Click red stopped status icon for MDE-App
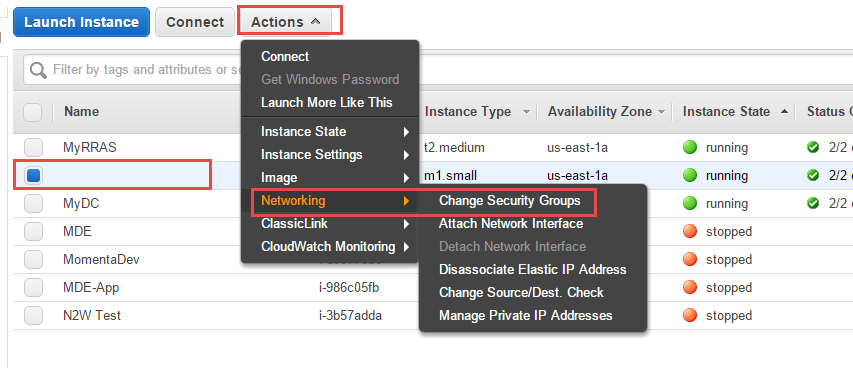Viewport: 853px width, 368px height. click(690, 287)
